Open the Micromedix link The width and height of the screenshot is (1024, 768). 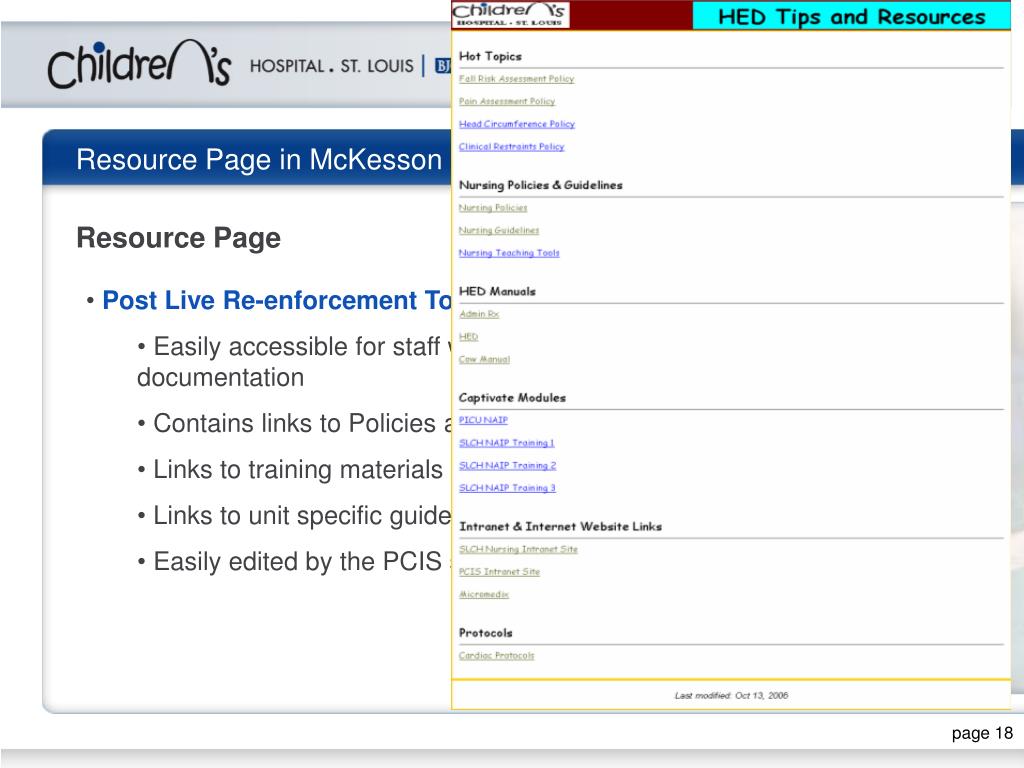point(484,594)
